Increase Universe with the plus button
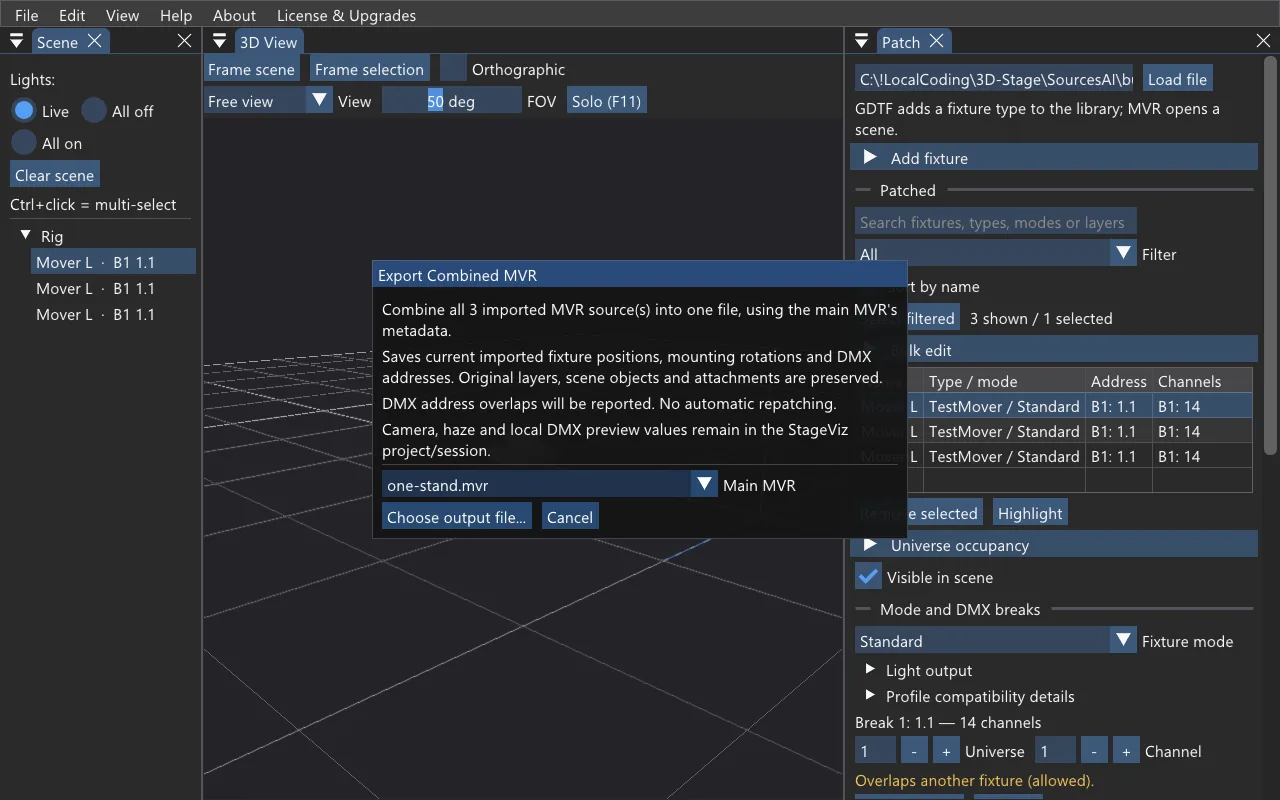 946,751
